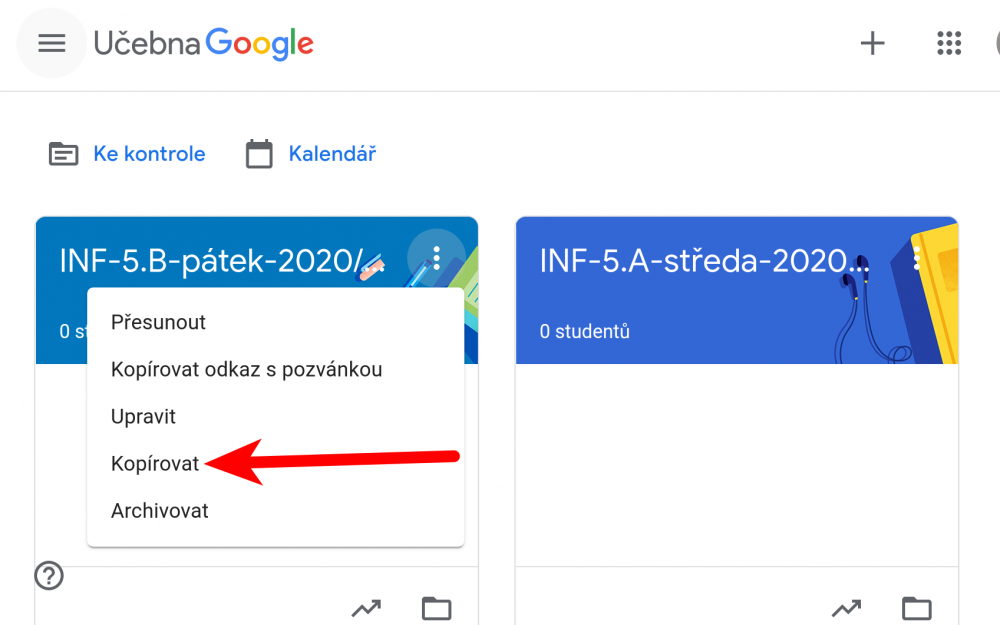The width and height of the screenshot is (1000, 625).
Task: Open the INF-5.A-středa-2020 class title
Action: click(704, 261)
